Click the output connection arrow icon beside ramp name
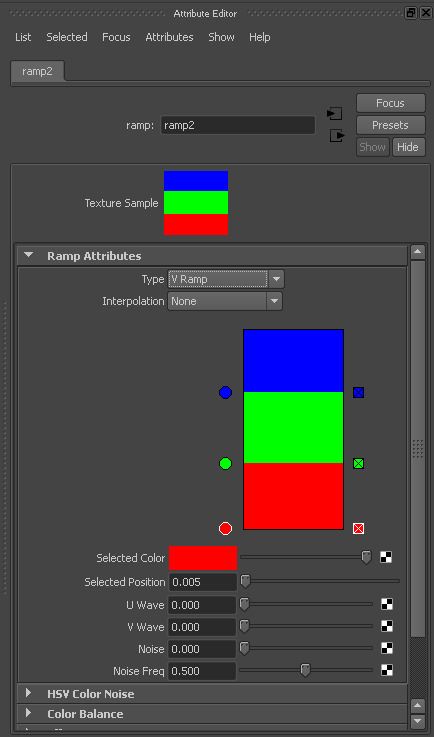 click(337, 136)
